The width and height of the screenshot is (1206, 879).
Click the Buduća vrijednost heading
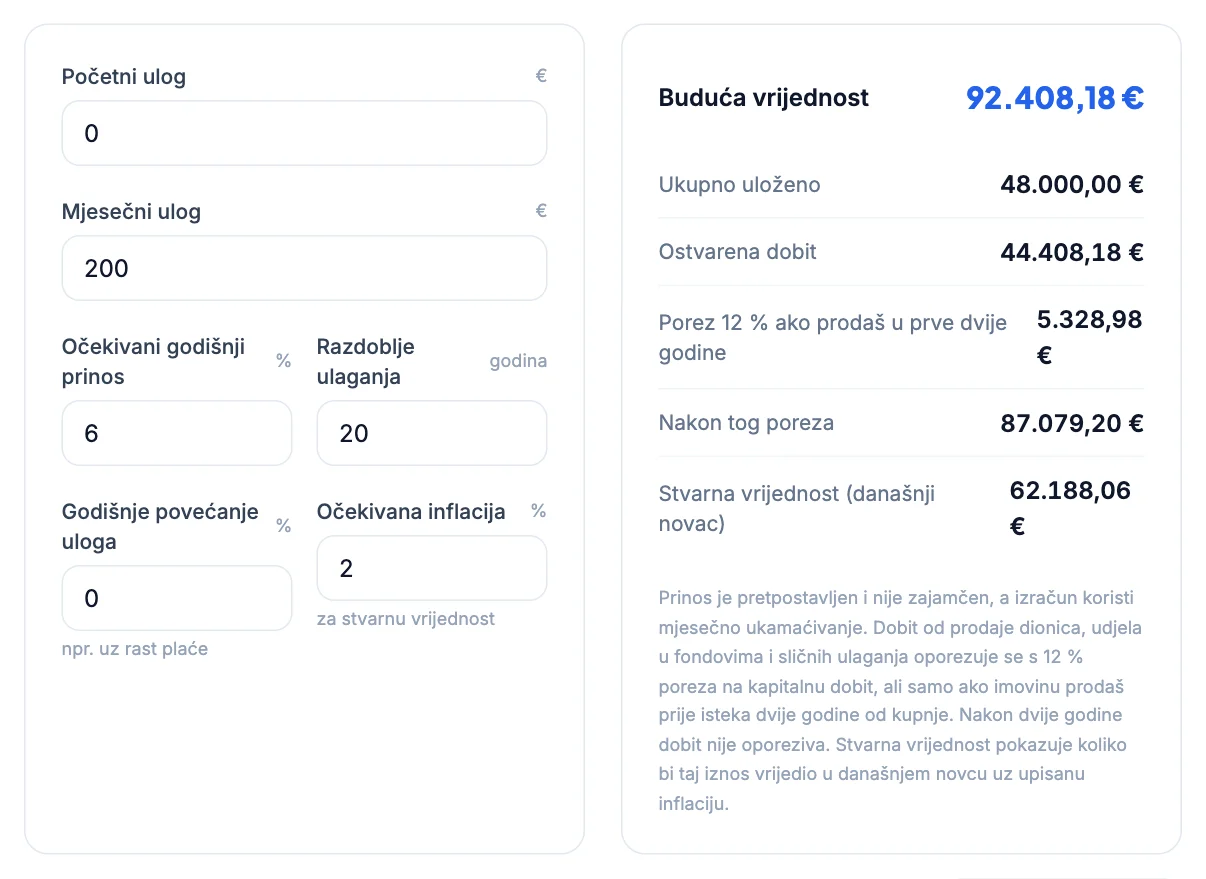[x=764, y=98]
